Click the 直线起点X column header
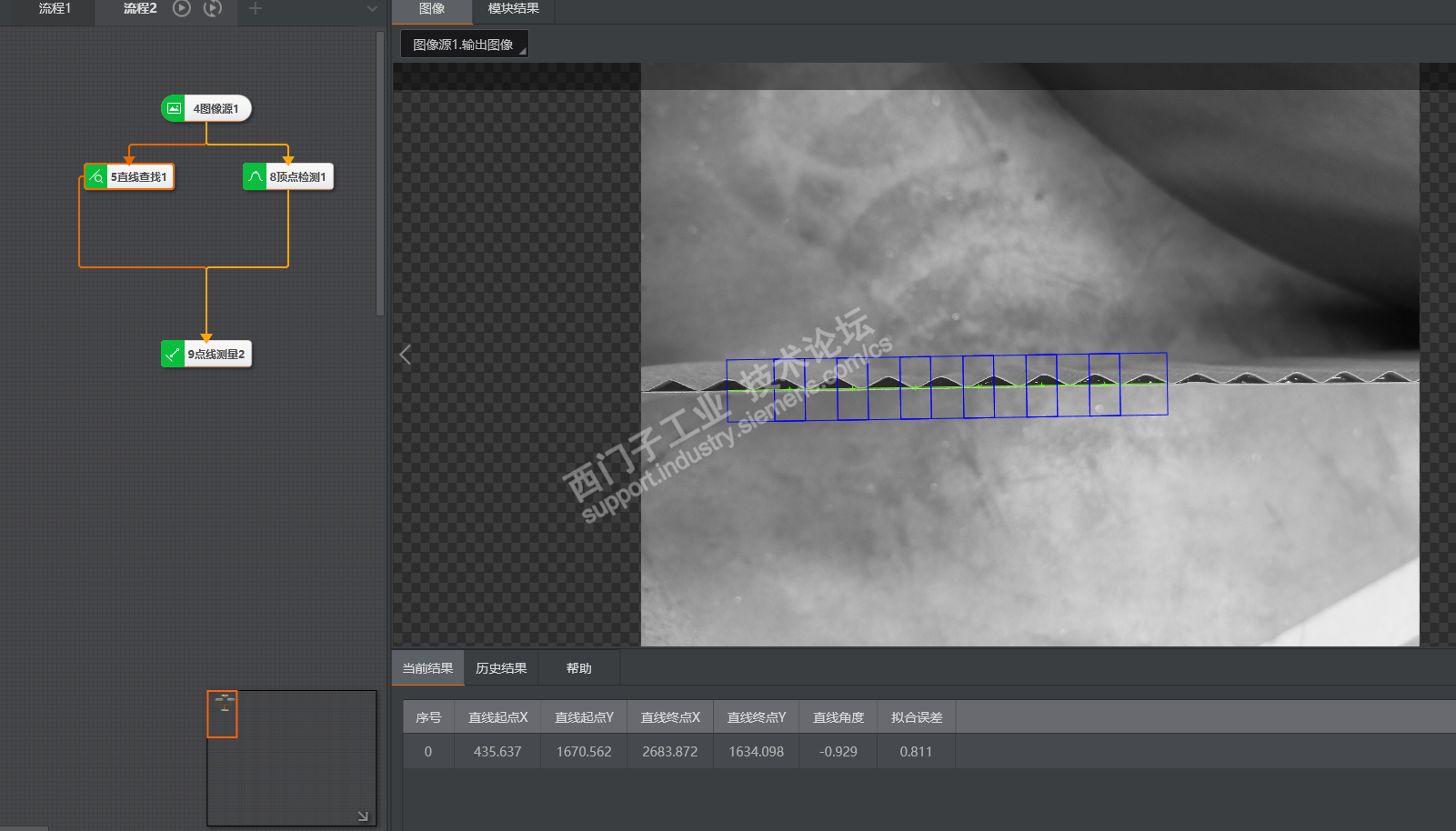The height and width of the screenshot is (831, 1456). pyautogui.click(x=497, y=717)
